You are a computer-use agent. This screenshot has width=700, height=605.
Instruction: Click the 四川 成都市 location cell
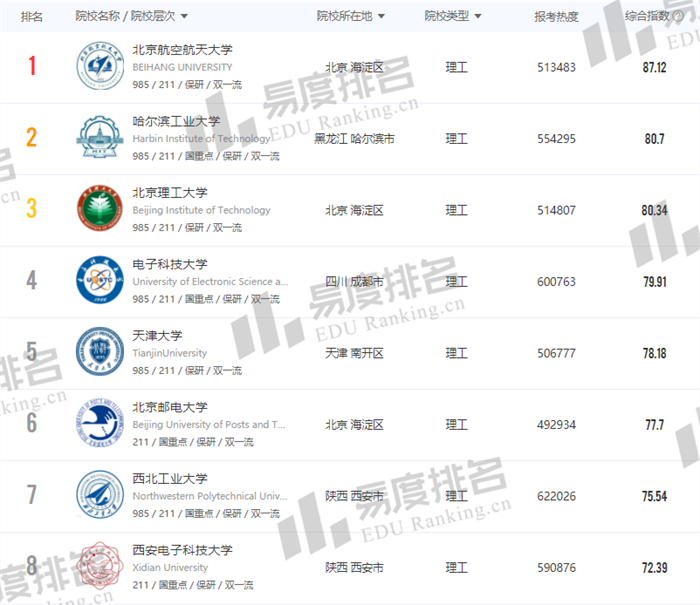coord(354,282)
